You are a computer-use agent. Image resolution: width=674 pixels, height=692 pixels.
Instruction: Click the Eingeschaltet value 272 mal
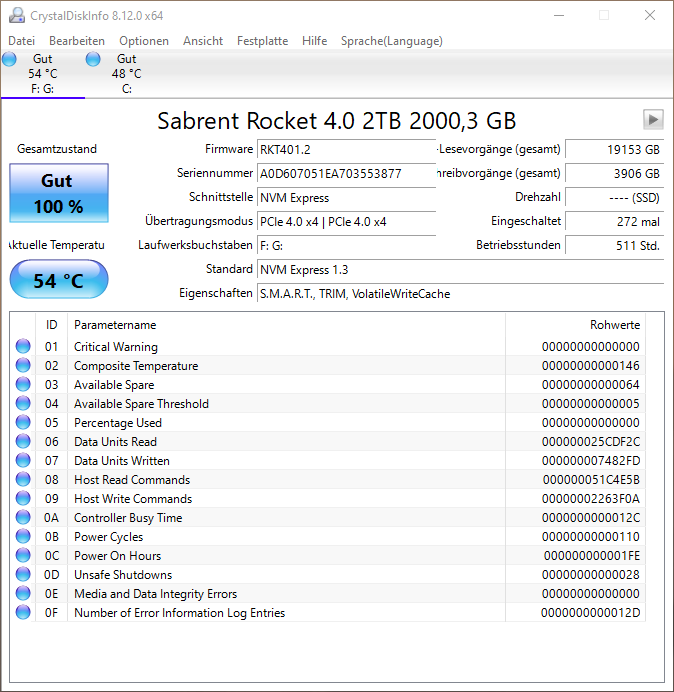point(614,222)
